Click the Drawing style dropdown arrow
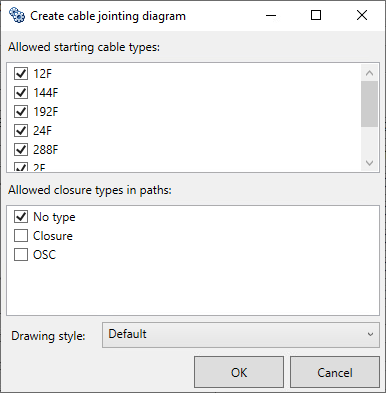386x393 pixels. pyautogui.click(x=370, y=335)
